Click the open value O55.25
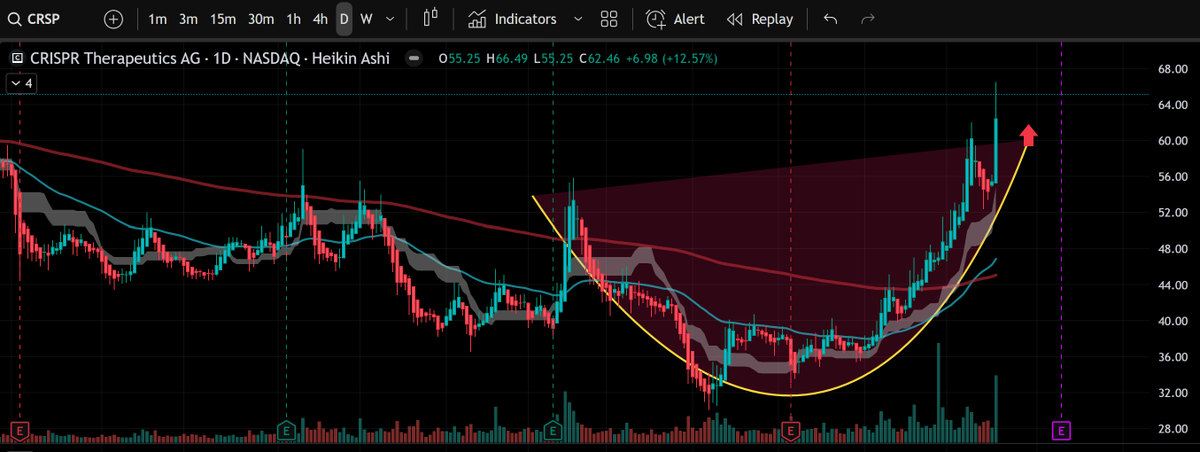 coord(459,59)
